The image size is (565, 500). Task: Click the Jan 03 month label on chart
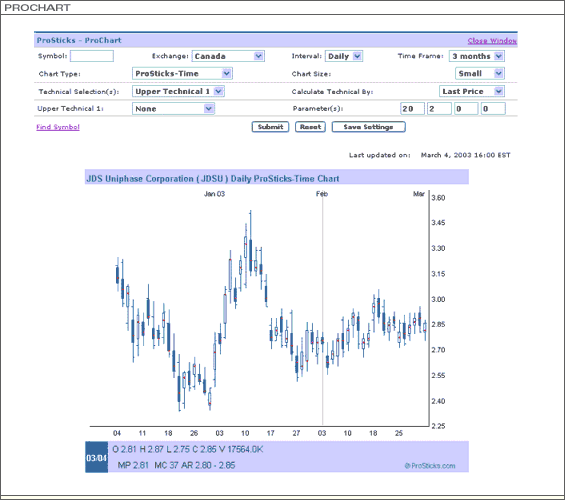point(214,194)
